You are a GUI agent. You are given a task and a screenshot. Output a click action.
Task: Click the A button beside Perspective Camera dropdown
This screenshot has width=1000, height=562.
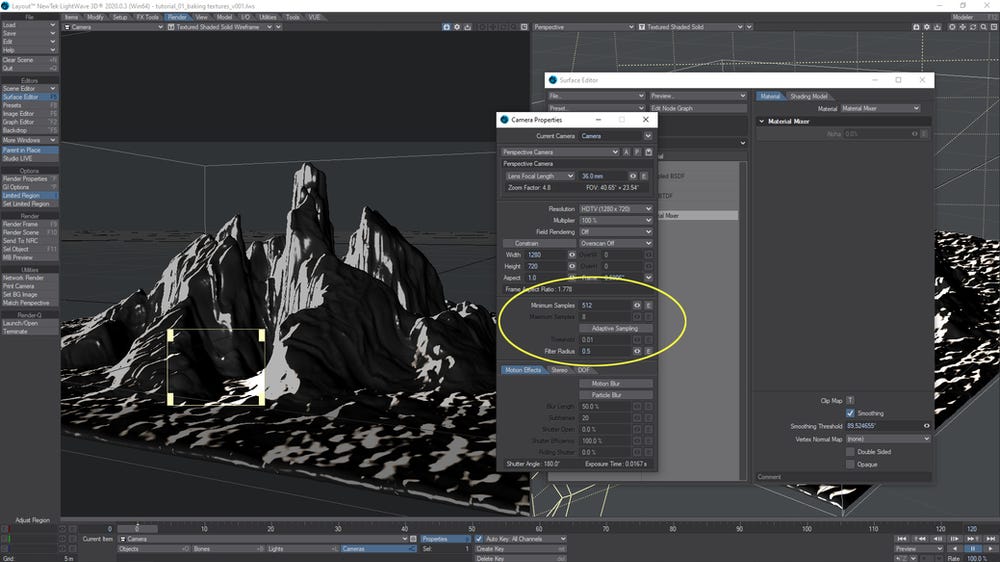pos(626,152)
